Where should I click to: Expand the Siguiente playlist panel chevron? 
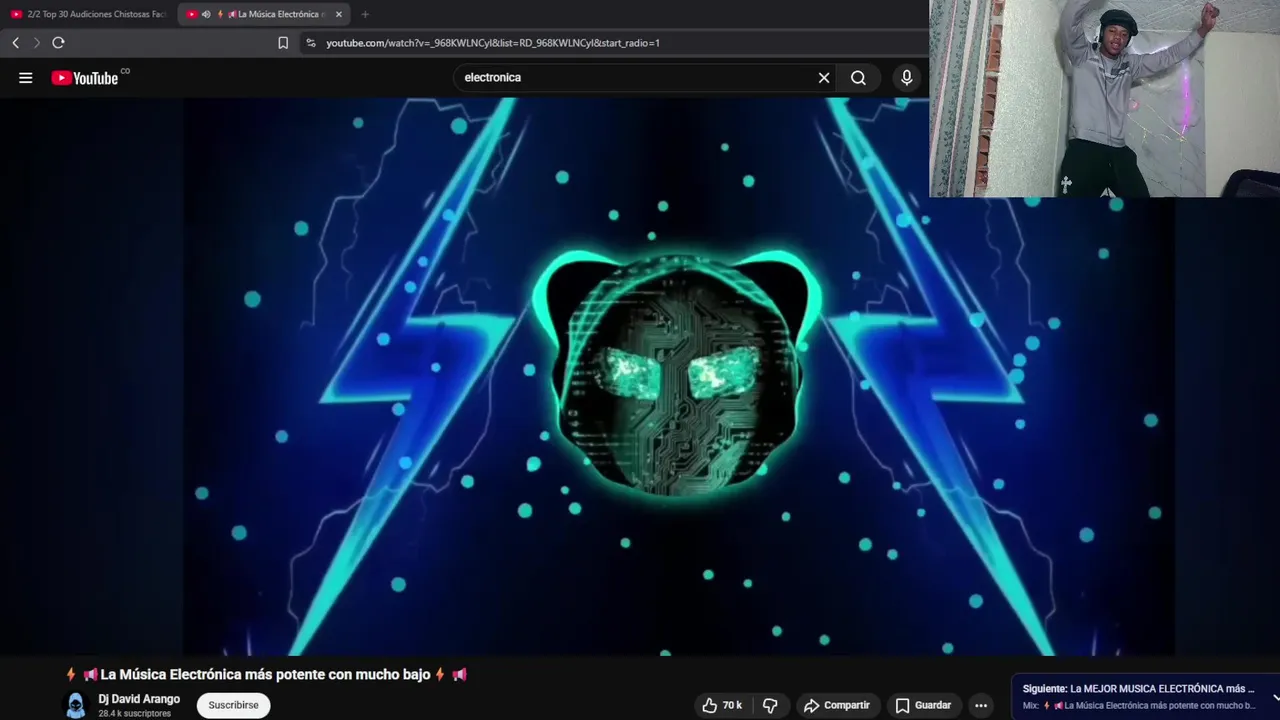(x=1275, y=697)
